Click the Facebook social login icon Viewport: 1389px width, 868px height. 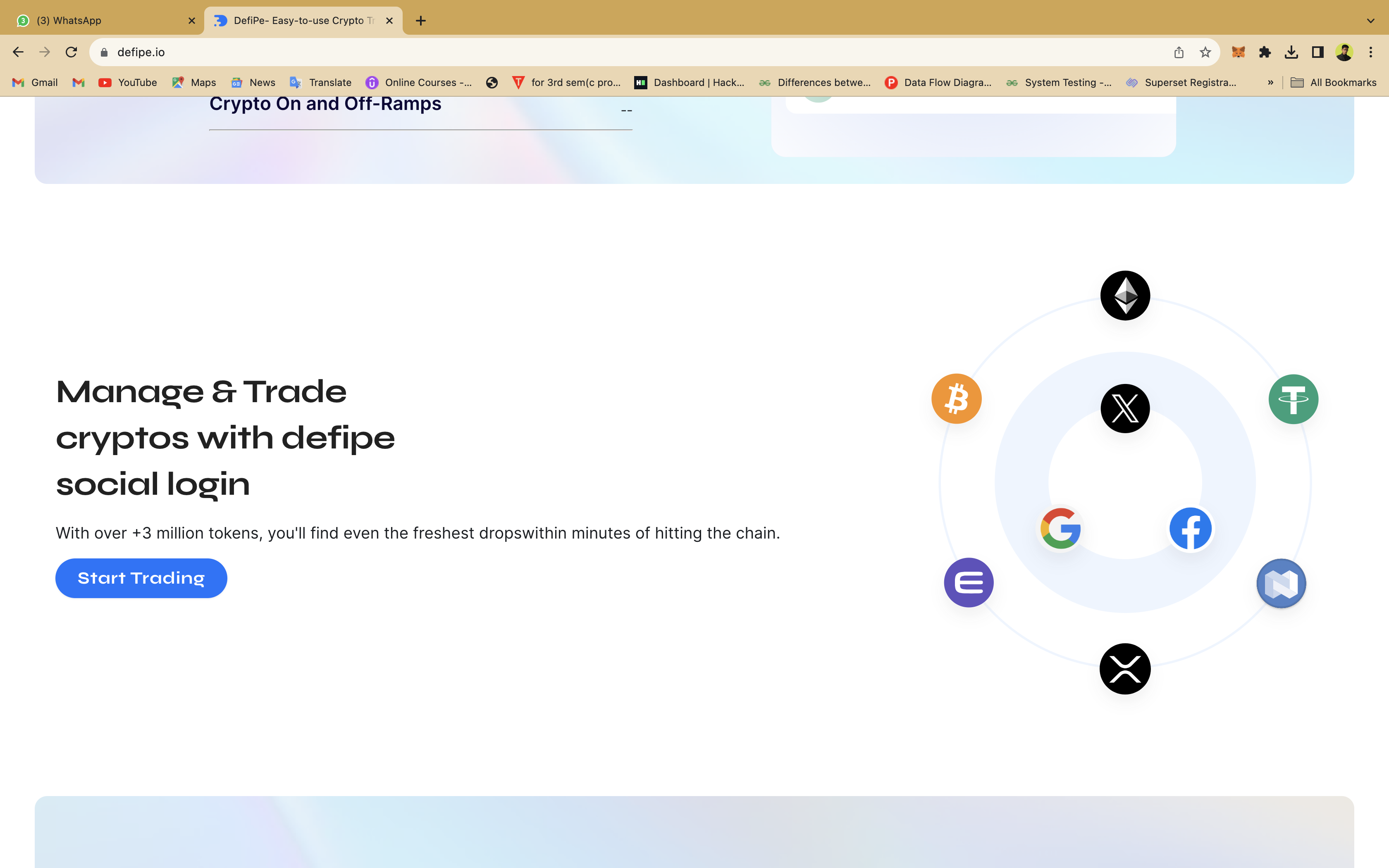click(1191, 528)
